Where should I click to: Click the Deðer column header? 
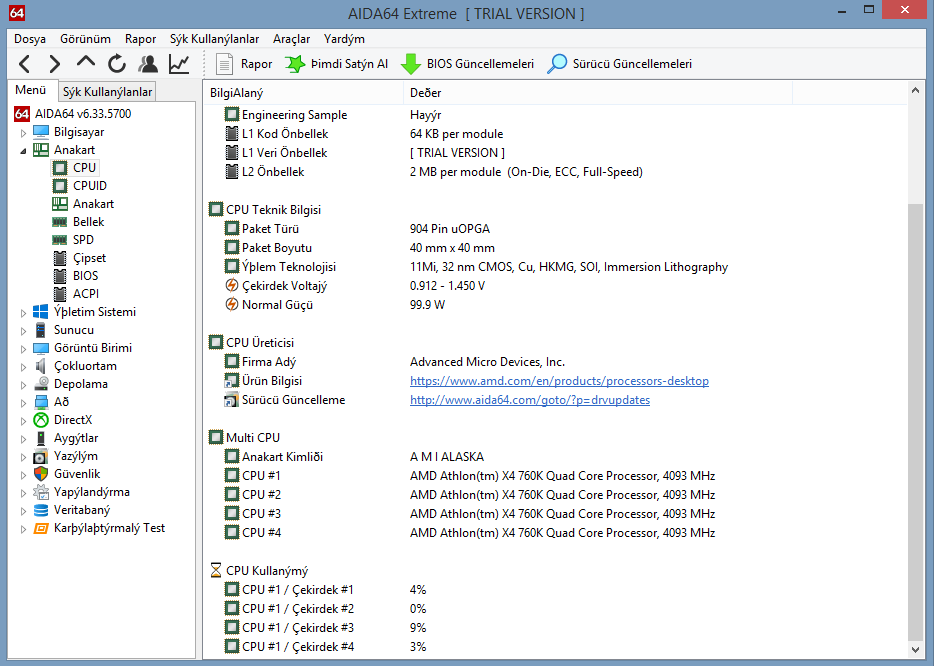[x=598, y=93]
